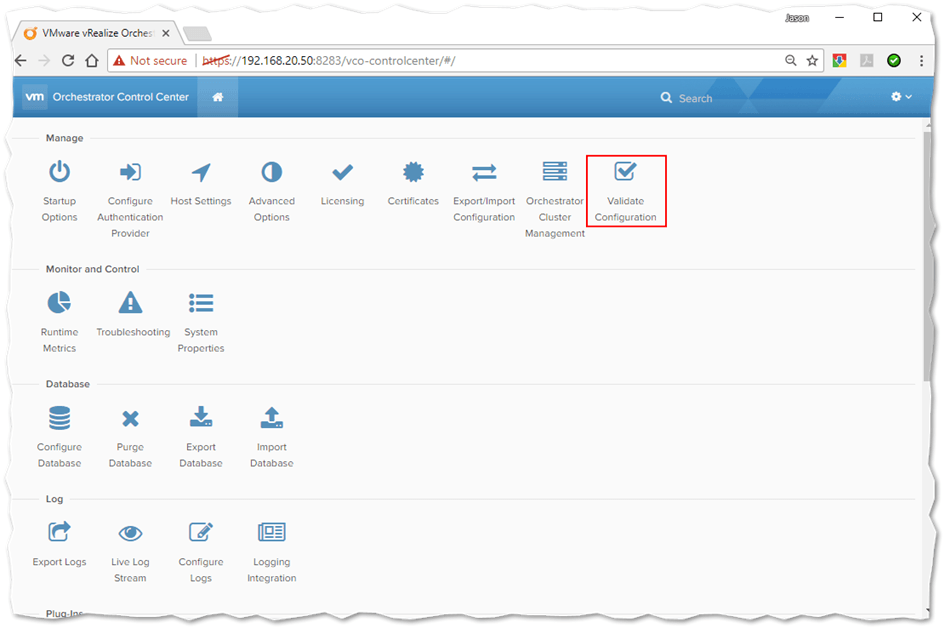Click the browser Back arrow

(x=20, y=61)
